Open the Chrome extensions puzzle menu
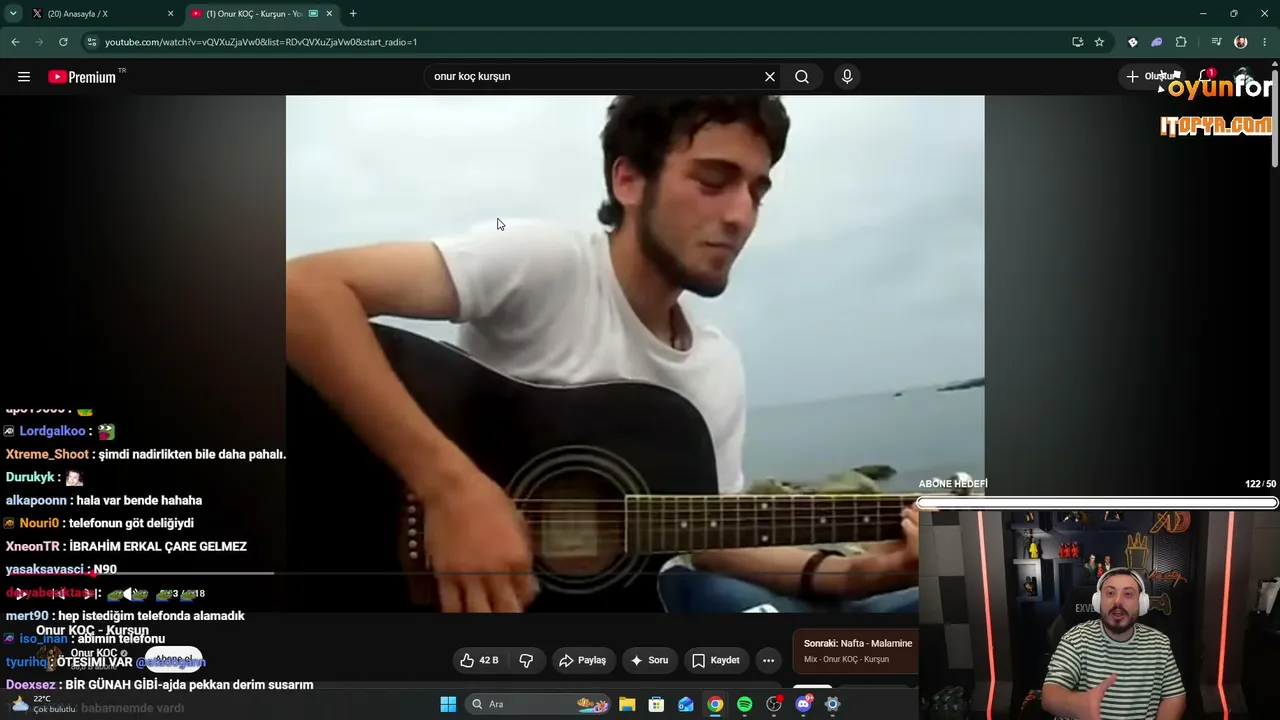 click(1181, 42)
